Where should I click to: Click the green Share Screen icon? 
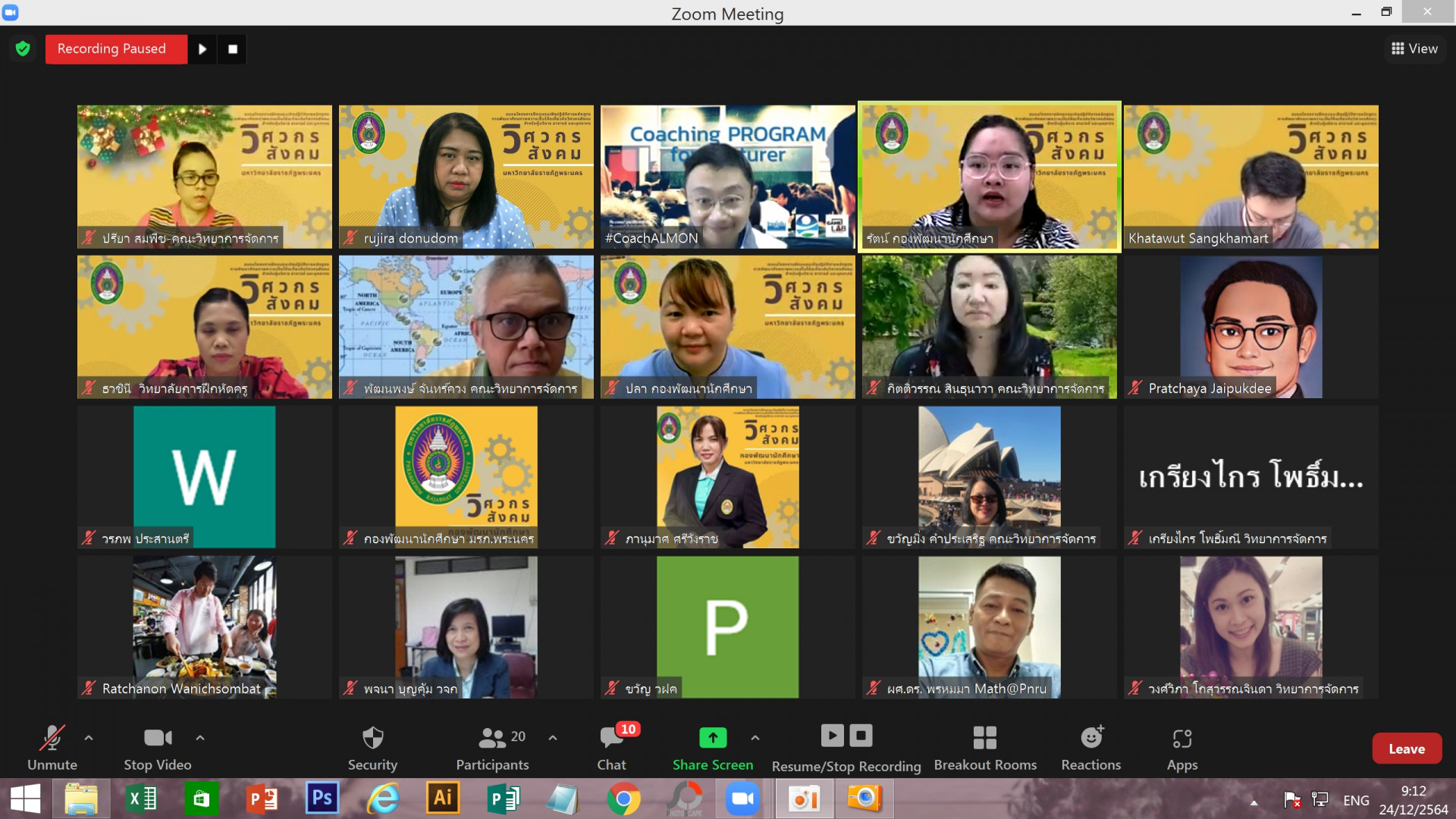pos(712,737)
